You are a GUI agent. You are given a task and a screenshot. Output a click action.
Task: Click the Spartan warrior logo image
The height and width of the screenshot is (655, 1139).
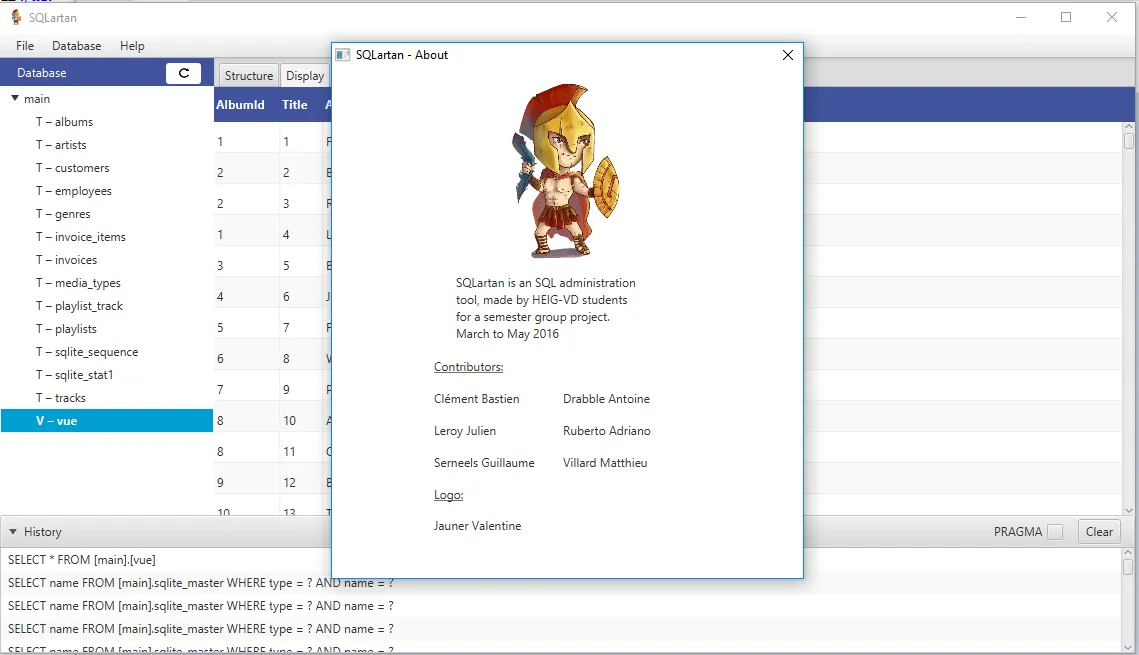click(x=567, y=171)
